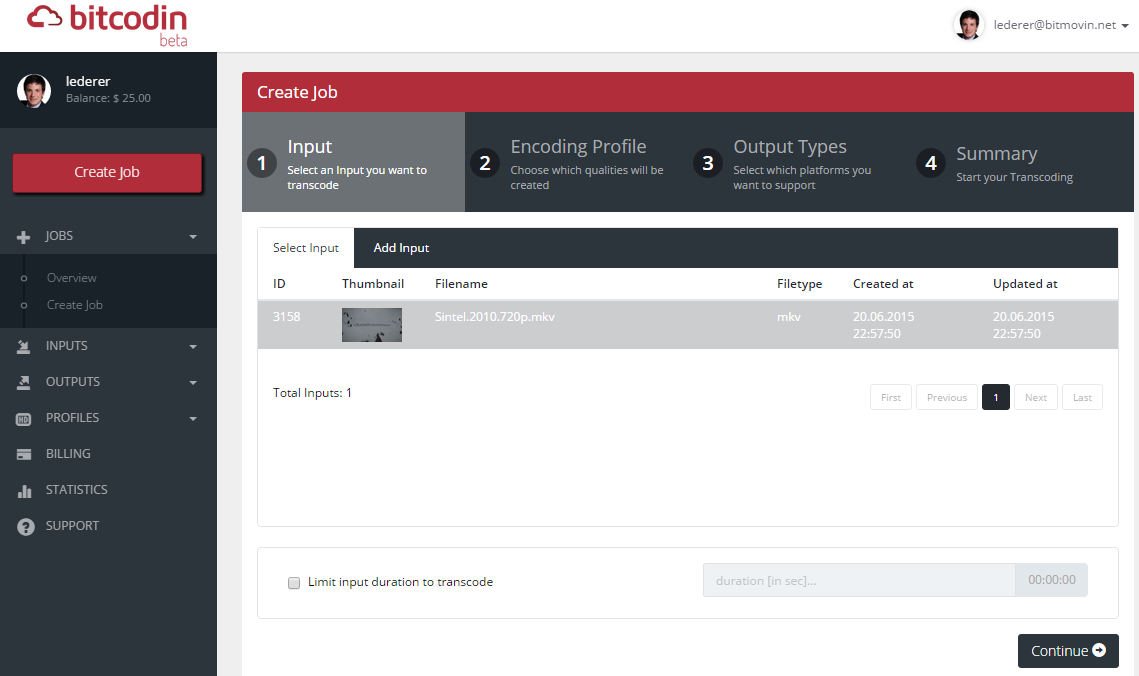Expand the INPUTS menu arrow
The image size is (1139, 676).
(193, 347)
